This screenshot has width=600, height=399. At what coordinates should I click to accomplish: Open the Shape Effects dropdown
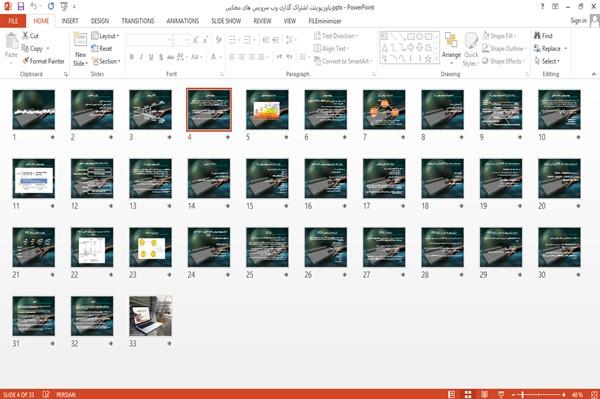(x=503, y=61)
